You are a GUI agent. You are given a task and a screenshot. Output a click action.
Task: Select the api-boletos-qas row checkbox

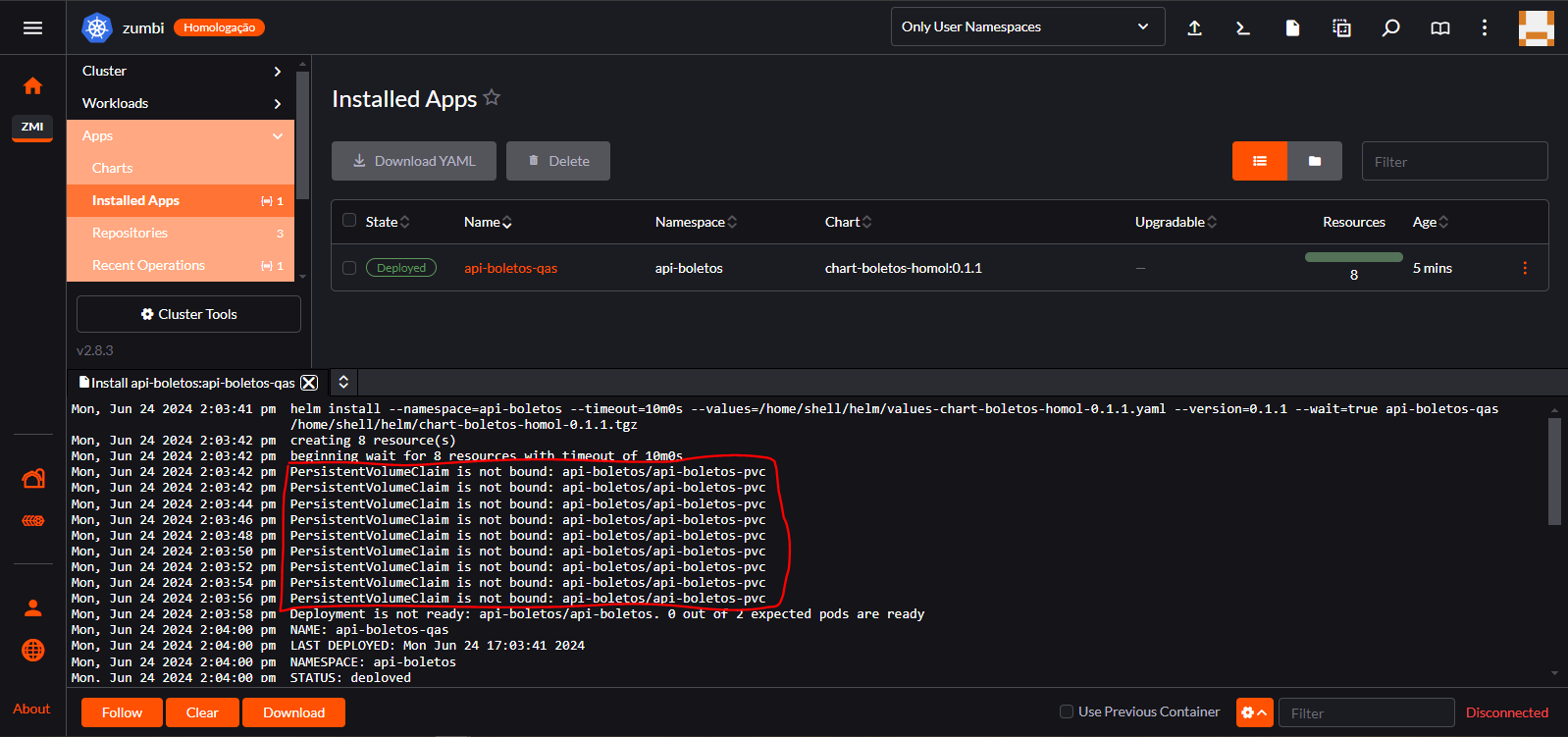pyautogui.click(x=349, y=268)
